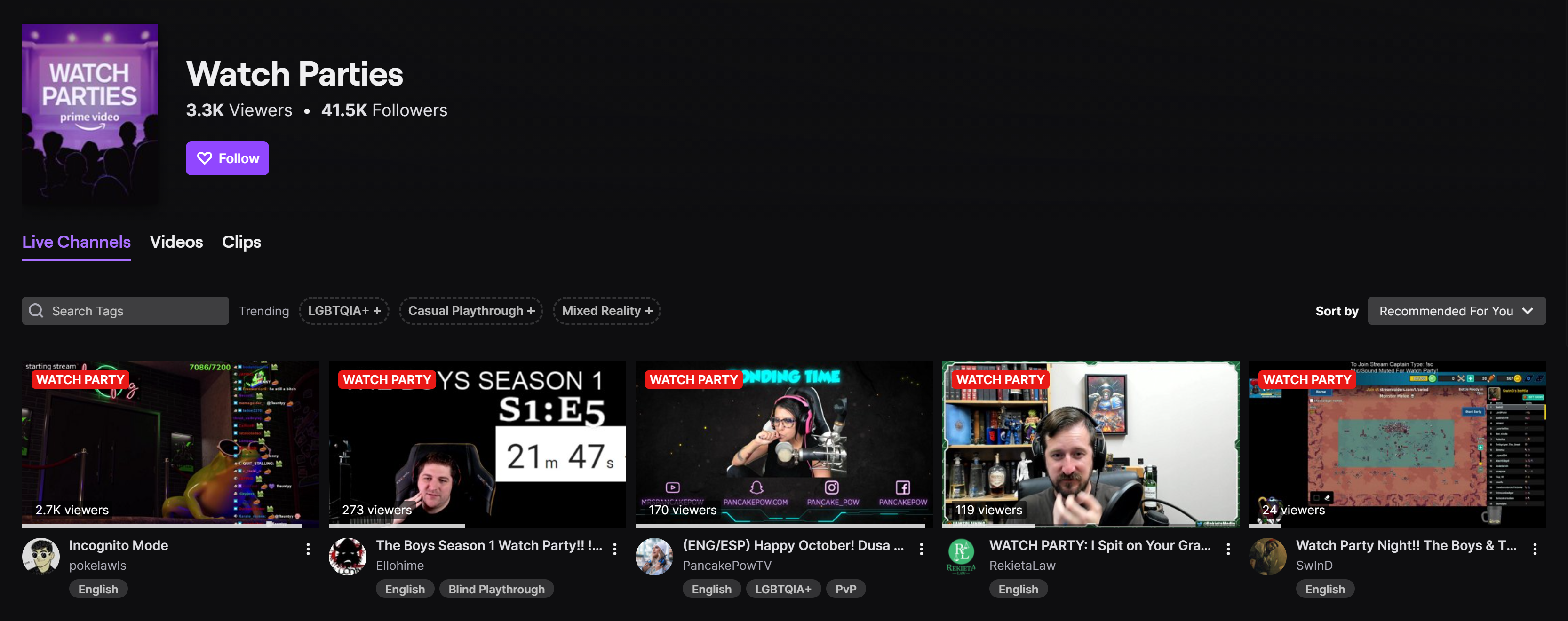1568x621 pixels.
Task: Open the Sort by Recommended For You dropdown
Action: point(1456,310)
